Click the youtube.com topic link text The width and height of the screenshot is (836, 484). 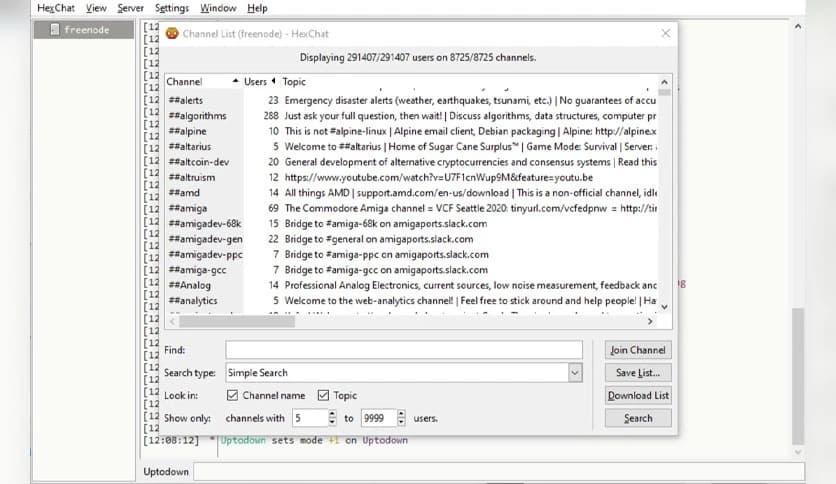(x=438, y=178)
